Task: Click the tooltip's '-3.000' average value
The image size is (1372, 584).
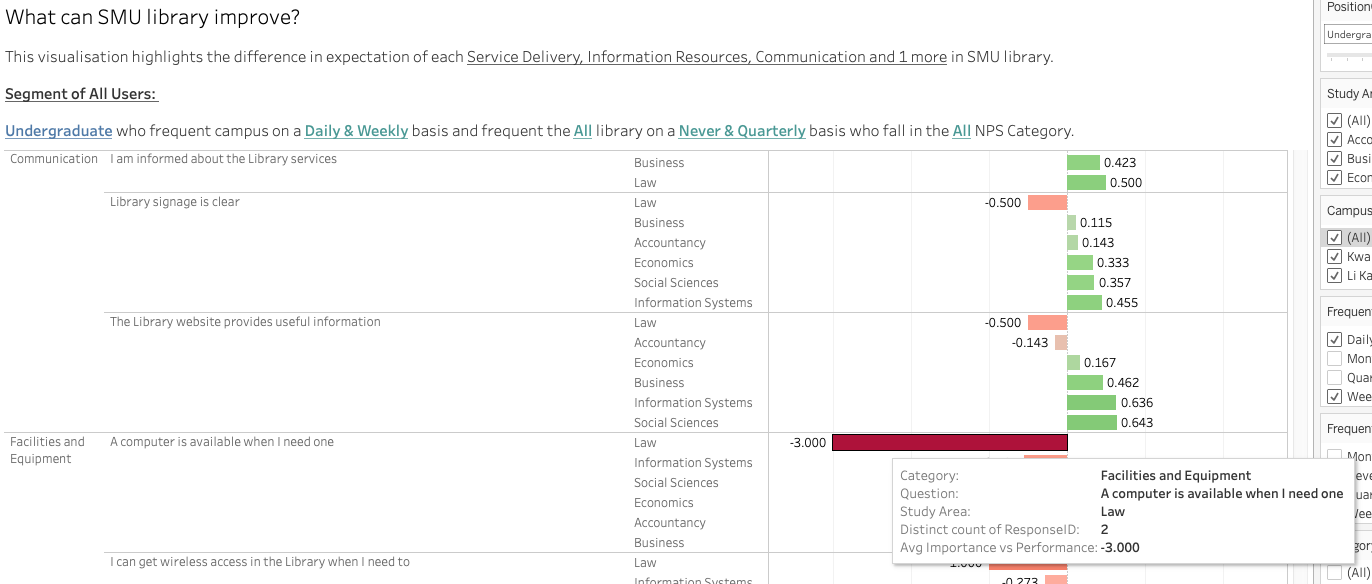Action: [1120, 548]
